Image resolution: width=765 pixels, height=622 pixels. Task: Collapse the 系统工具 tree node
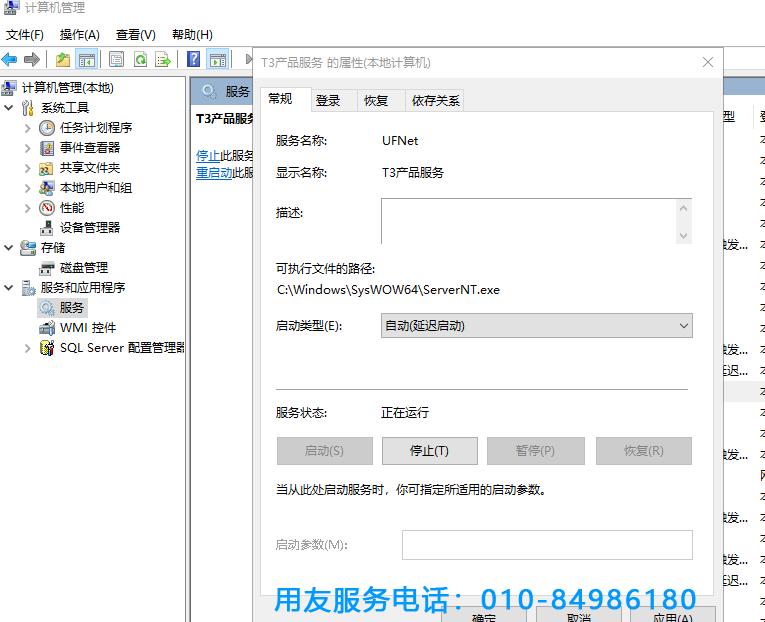[x=9, y=108]
